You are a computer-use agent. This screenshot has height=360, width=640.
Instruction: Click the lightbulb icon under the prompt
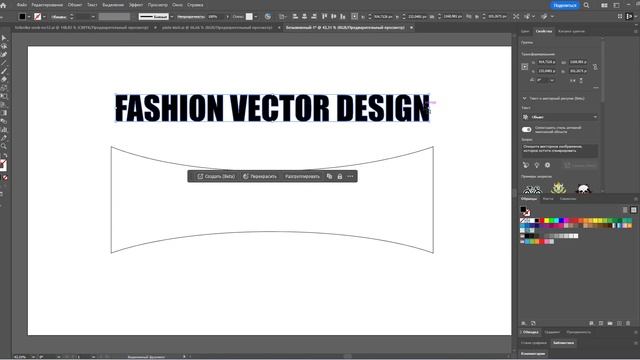coord(537,165)
